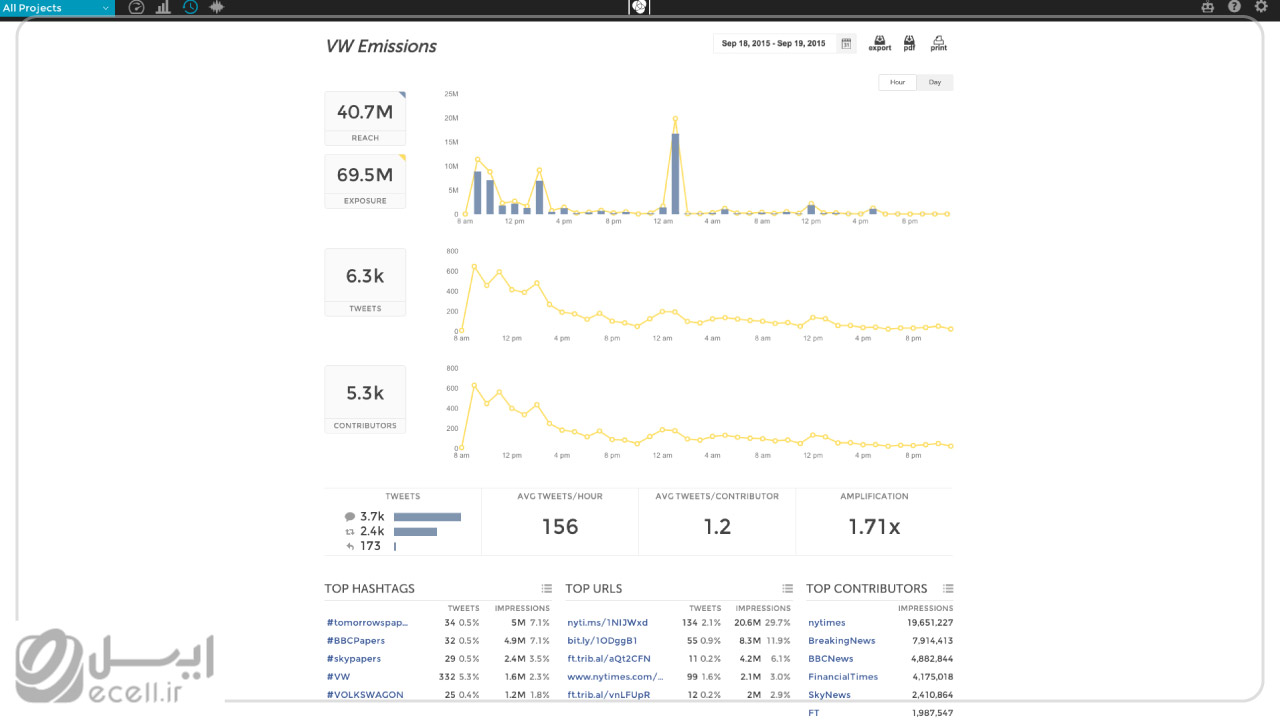Open the bit.ly/1ODggB1 URL
Image resolution: width=1280 pixels, height=720 pixels.
(x=602, y=641)
